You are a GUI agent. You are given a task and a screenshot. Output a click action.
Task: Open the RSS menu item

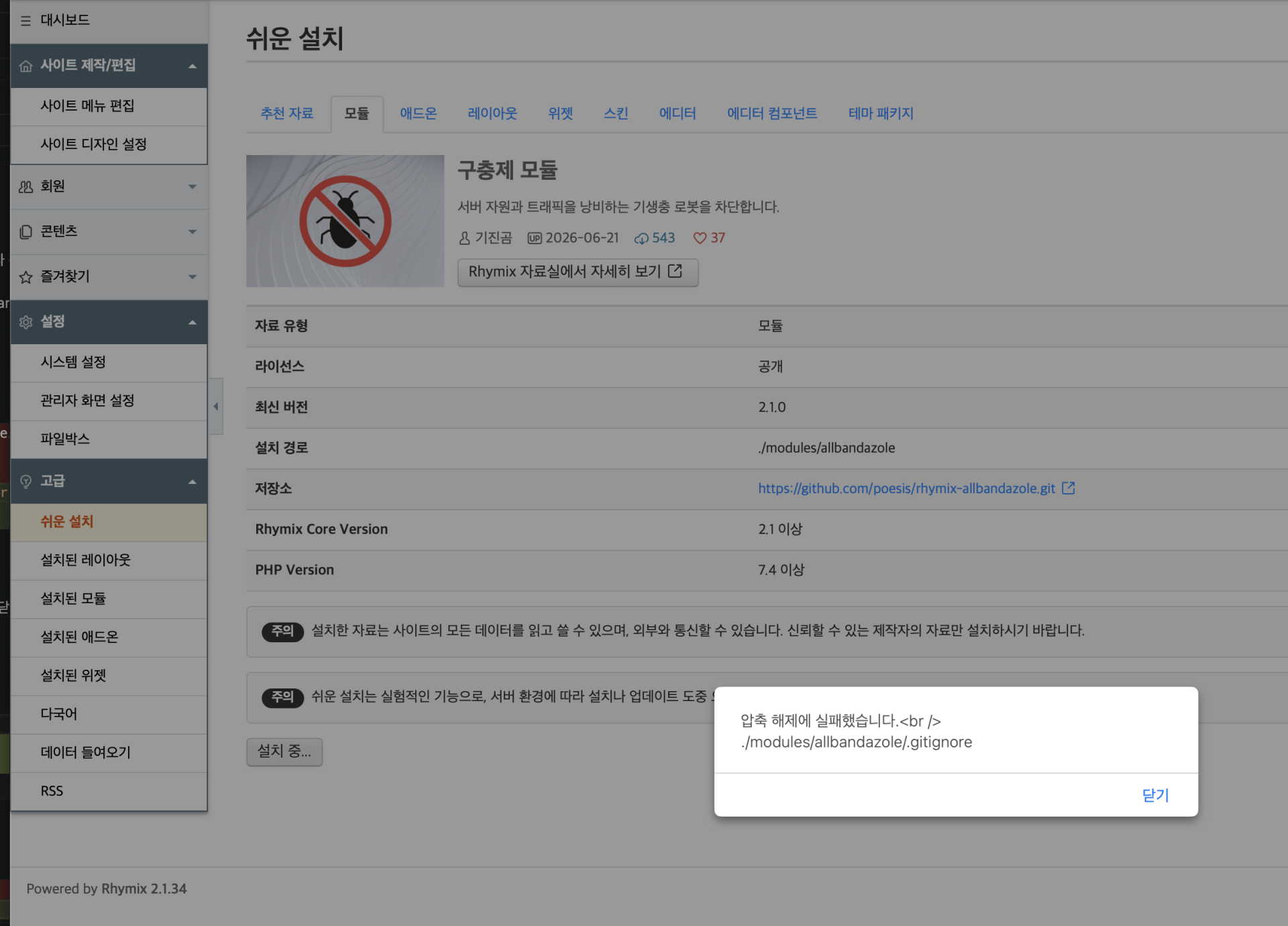click(x=109, y=791)
